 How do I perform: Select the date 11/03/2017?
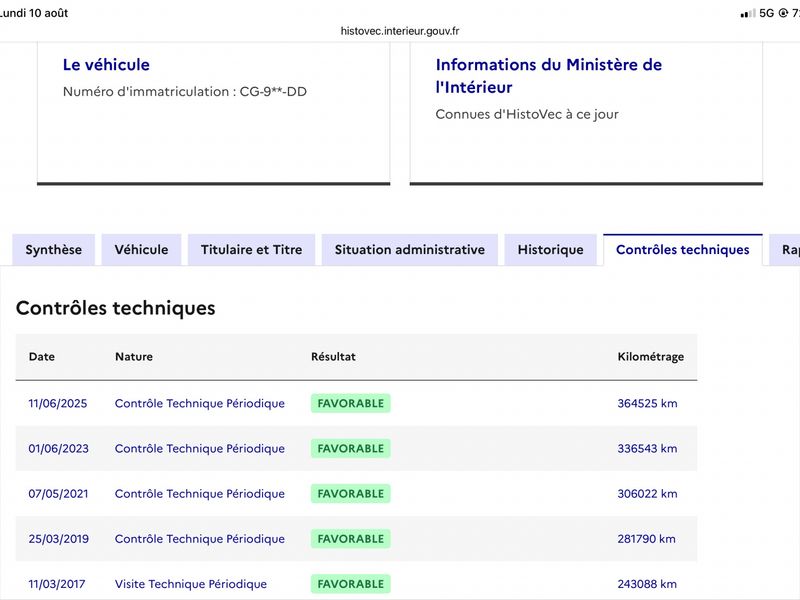click(57, 584)
